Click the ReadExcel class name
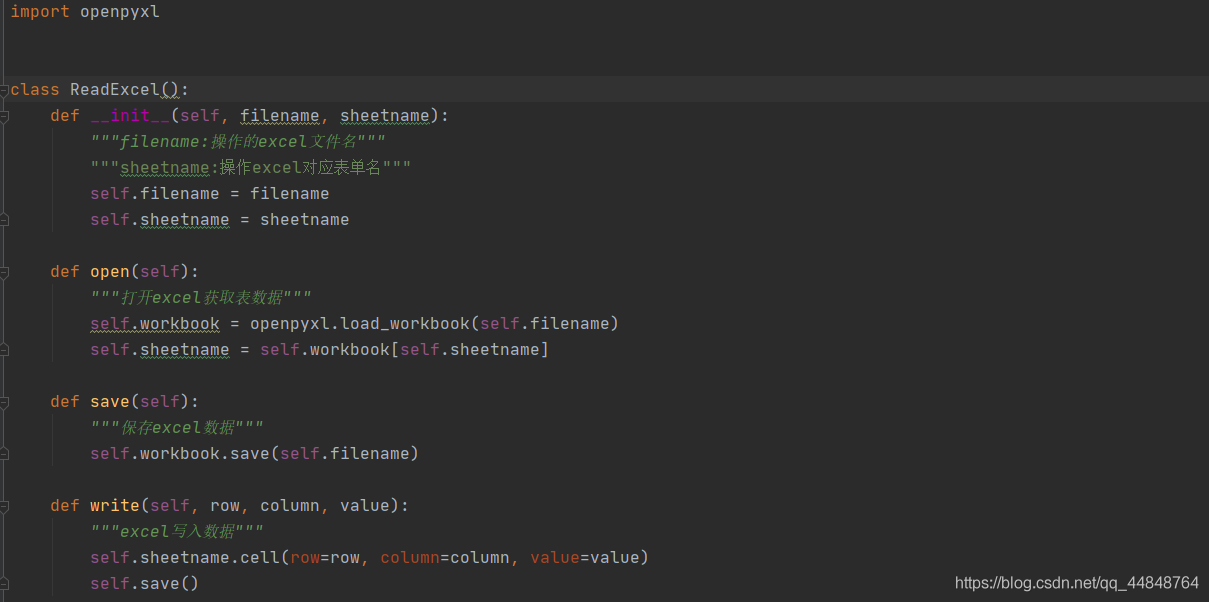1209x602 pixels. click(115, 90)
